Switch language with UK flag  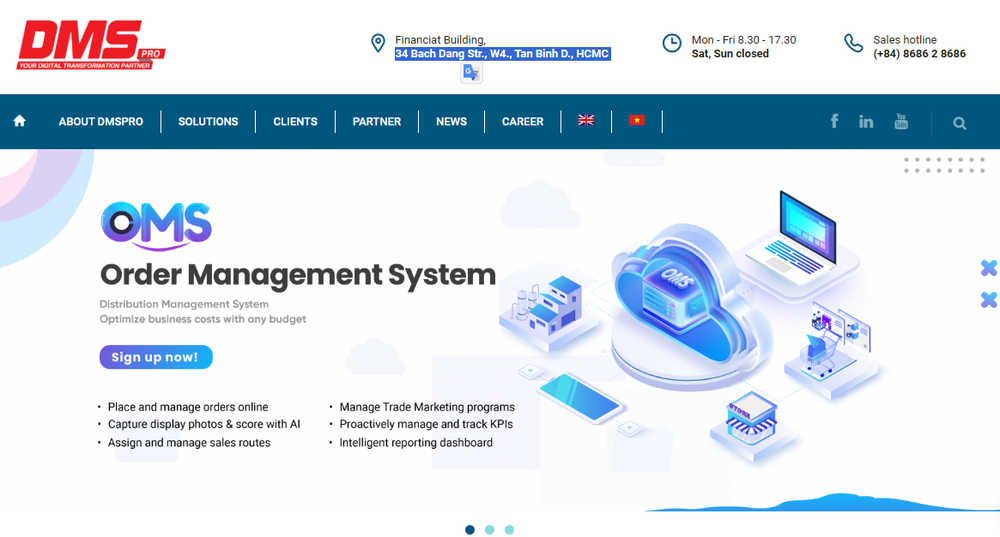[x=586, y=120]
